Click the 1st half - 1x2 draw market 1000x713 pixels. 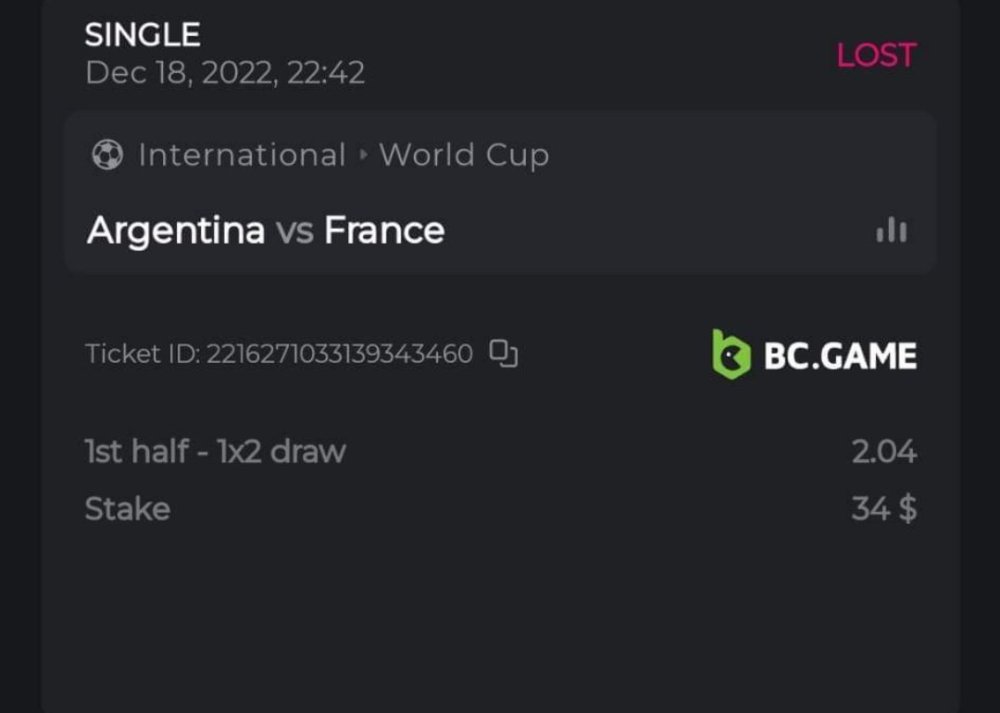pos(215,452)
